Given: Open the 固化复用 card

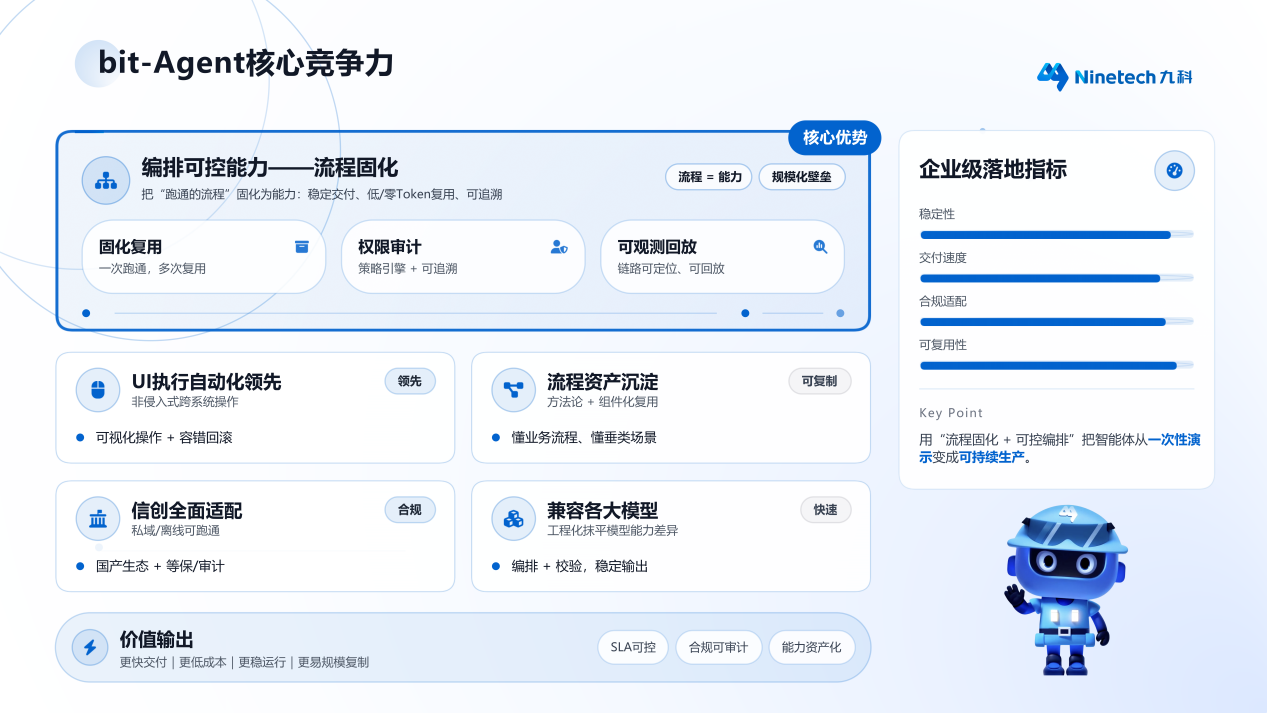Looking at the screenshot, I should coord(204,257).
